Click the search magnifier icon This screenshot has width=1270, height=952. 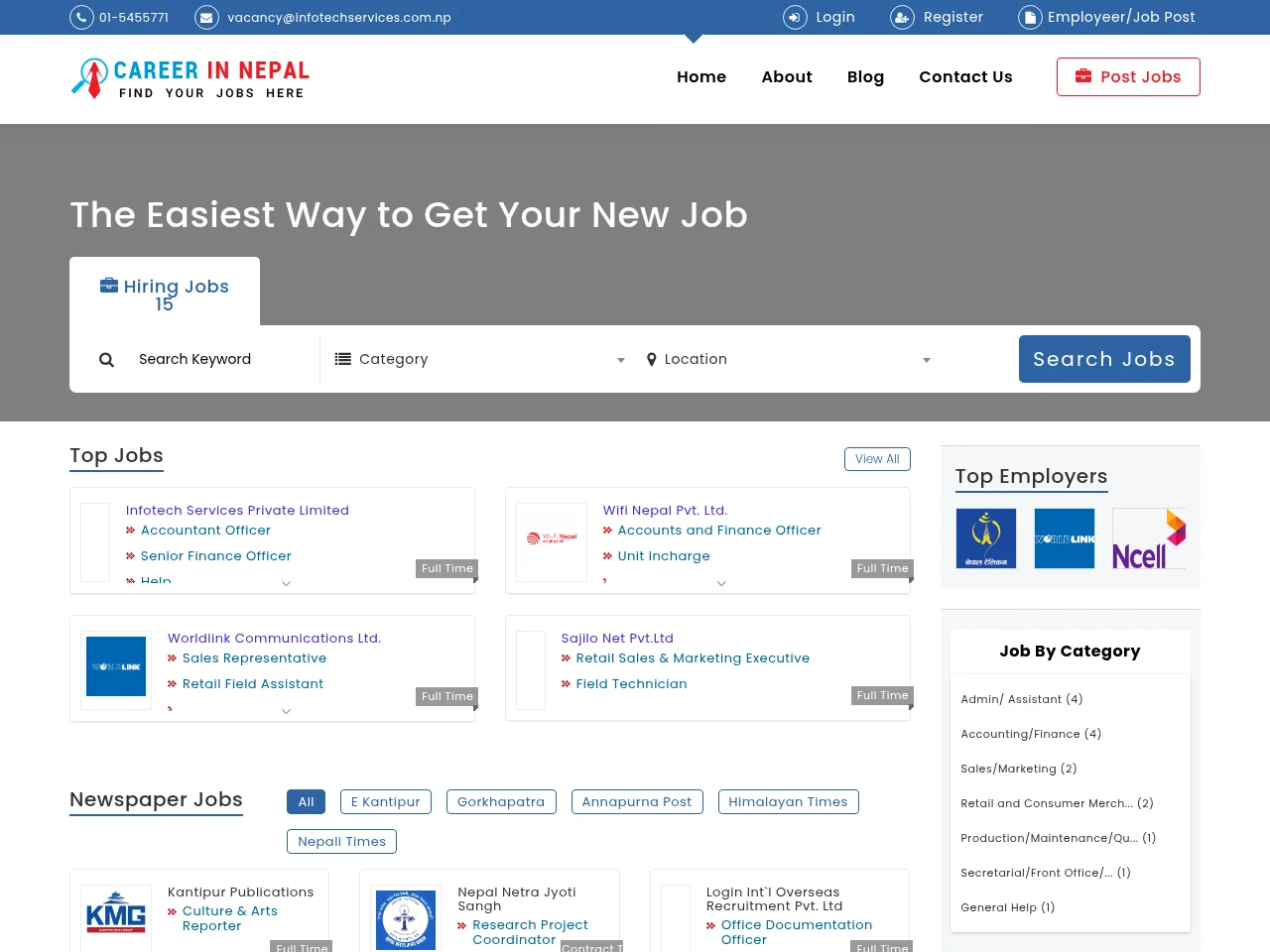[106, 360]
